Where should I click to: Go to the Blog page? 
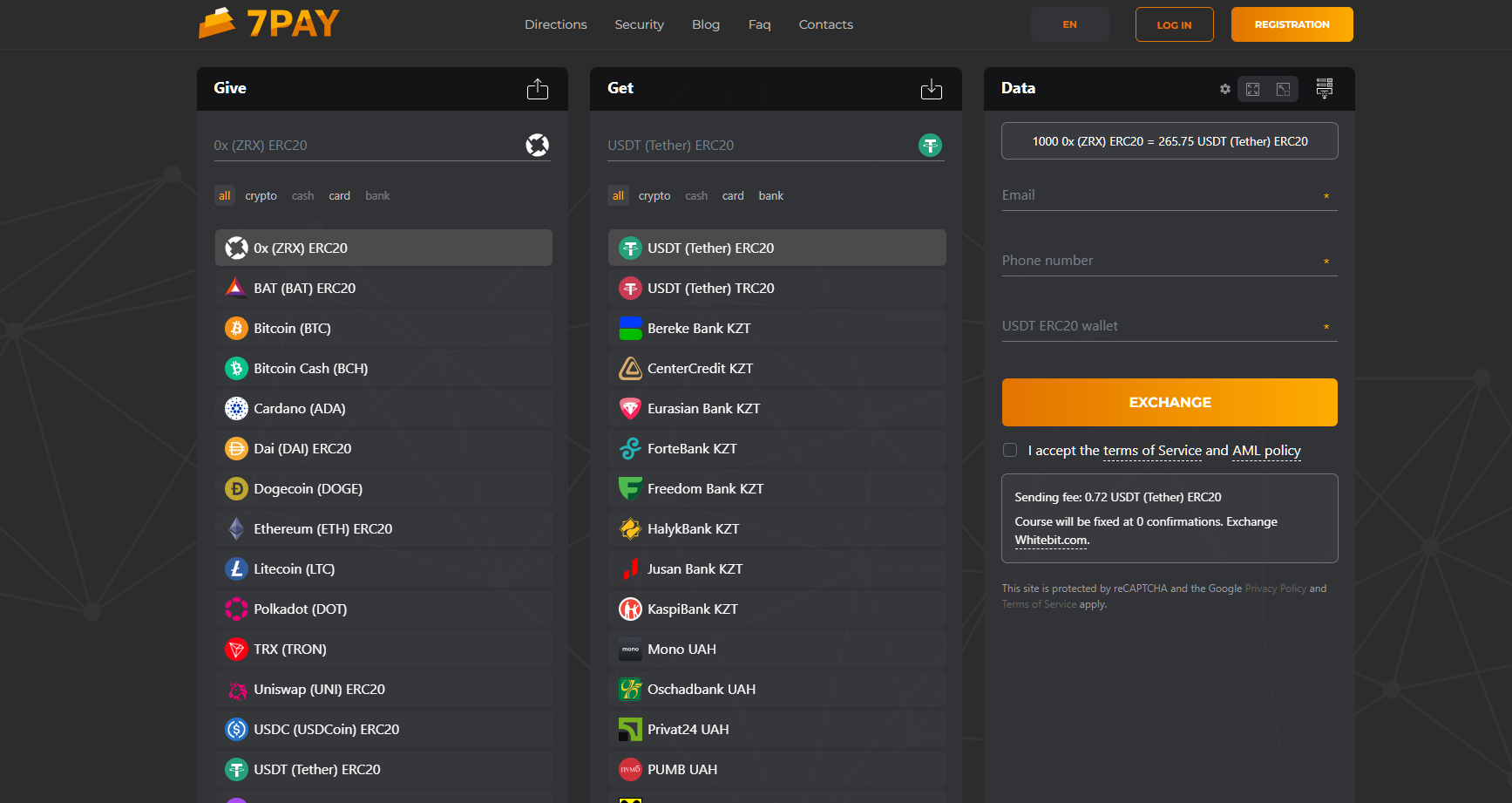[x=706, y=24]
